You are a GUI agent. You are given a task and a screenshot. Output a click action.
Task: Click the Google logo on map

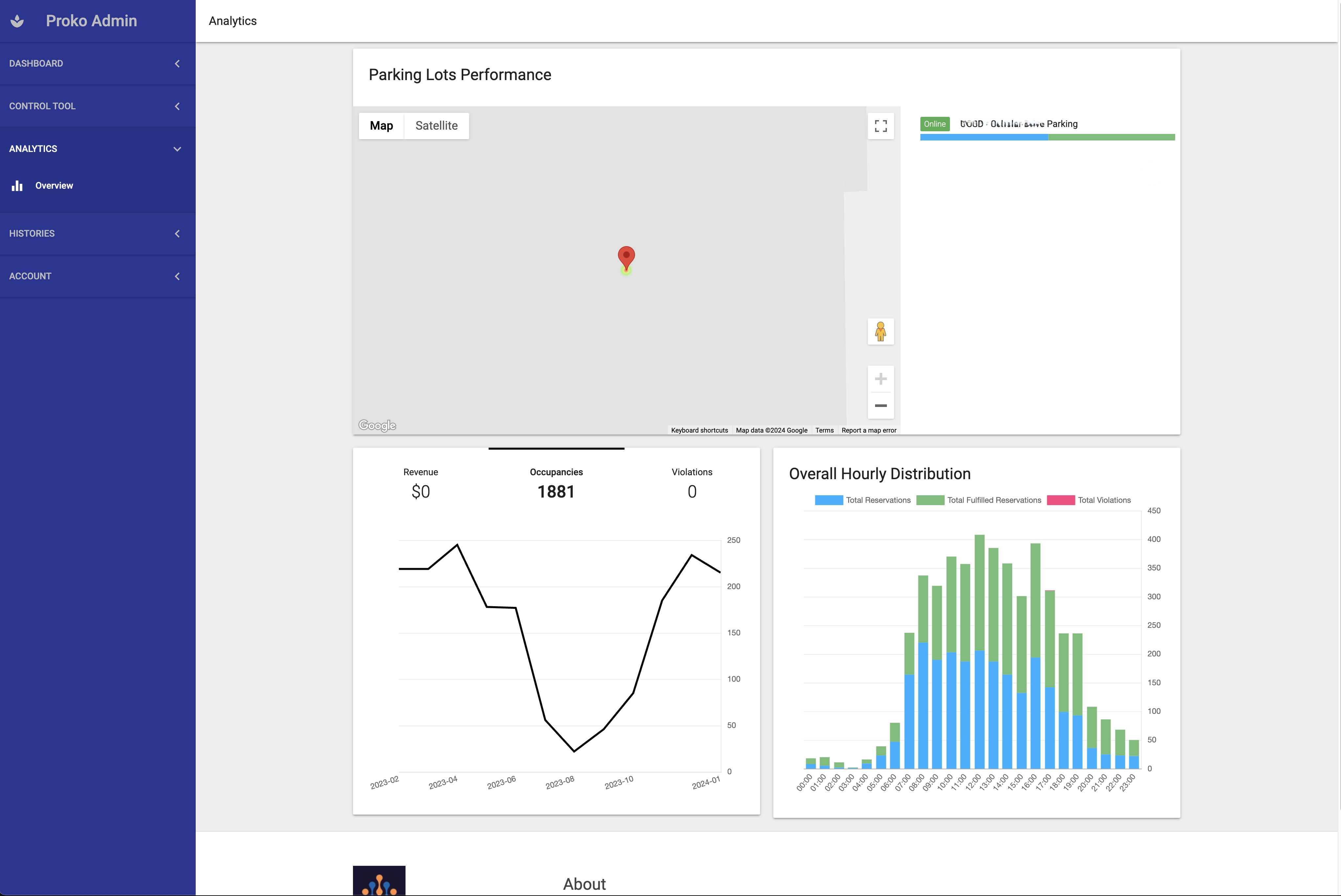point(377,425)
